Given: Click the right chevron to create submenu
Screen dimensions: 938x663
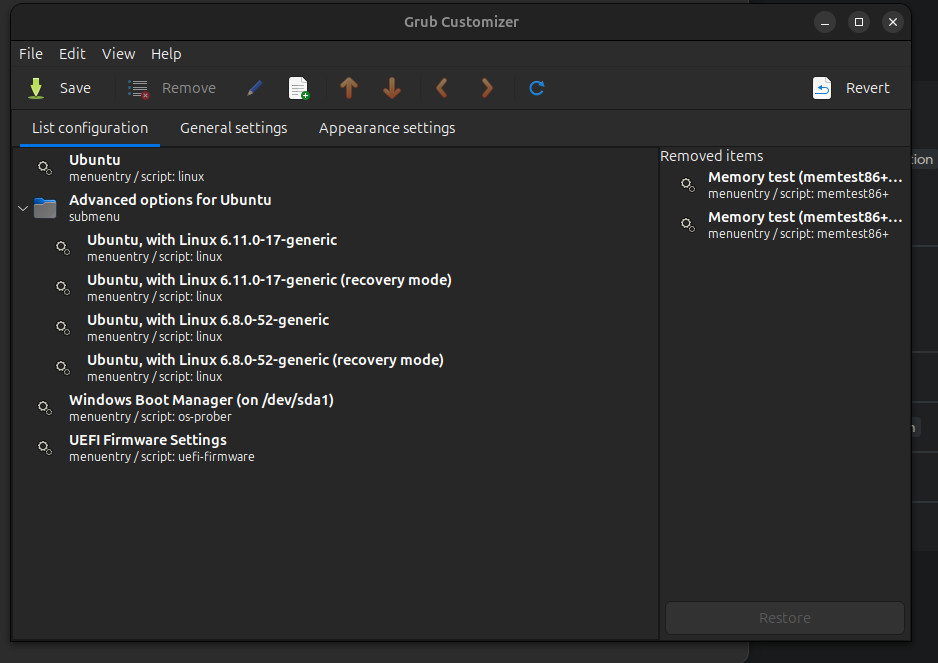Looking at the screenshot, I should click(x=487, y=88).
